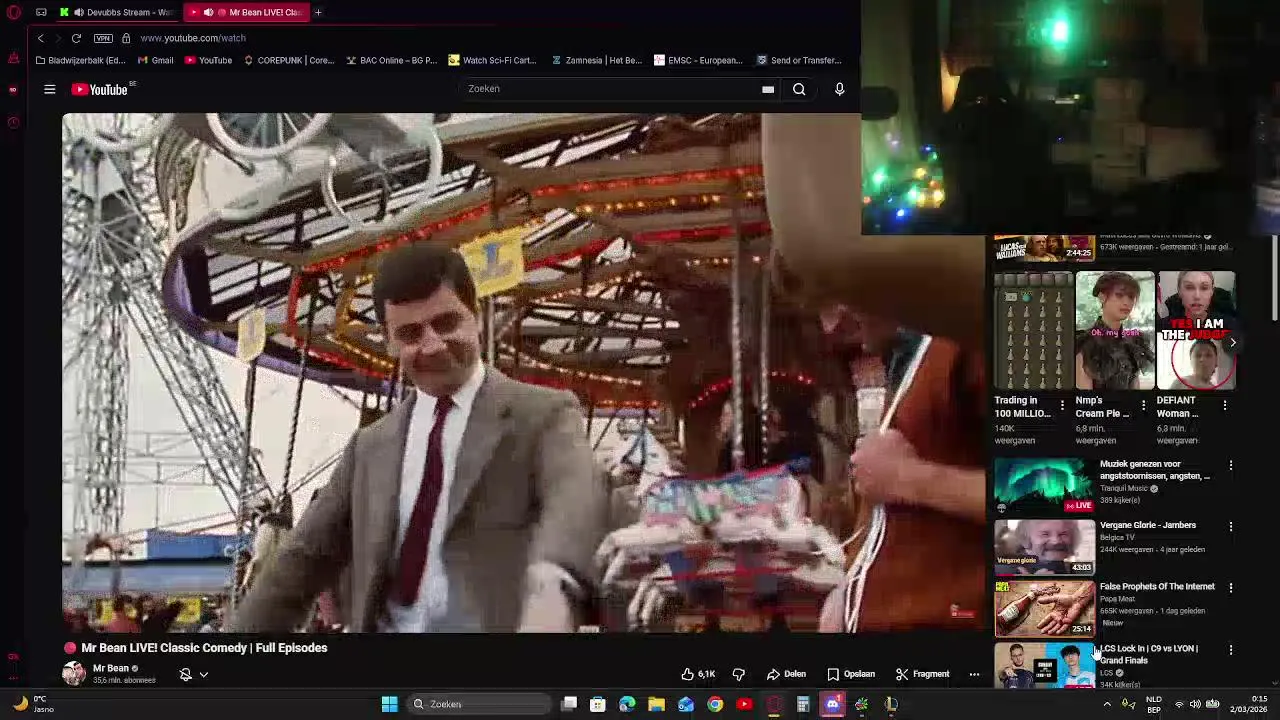Open the Watch Sci-Fi Cart bookmark
Screen dimensions: 1280x720
click(x=492, y=60)
